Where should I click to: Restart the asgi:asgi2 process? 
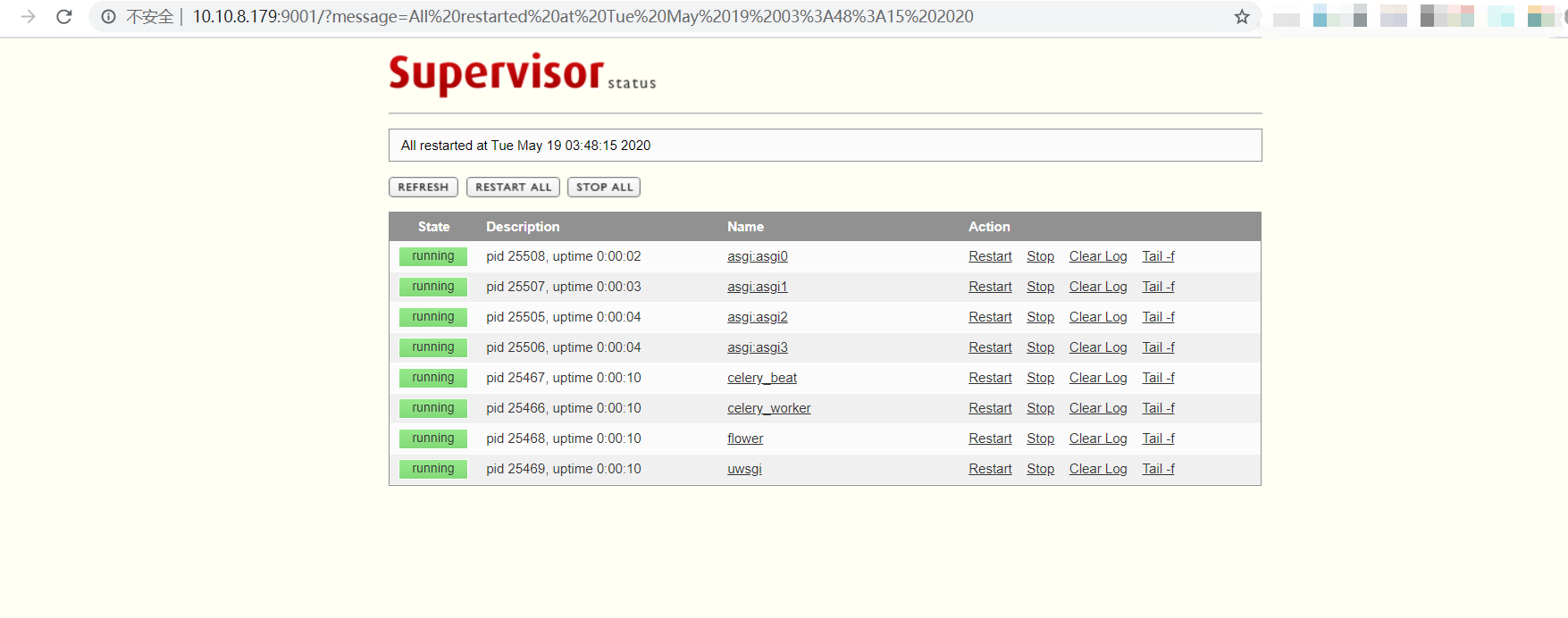tap(990, 317)
